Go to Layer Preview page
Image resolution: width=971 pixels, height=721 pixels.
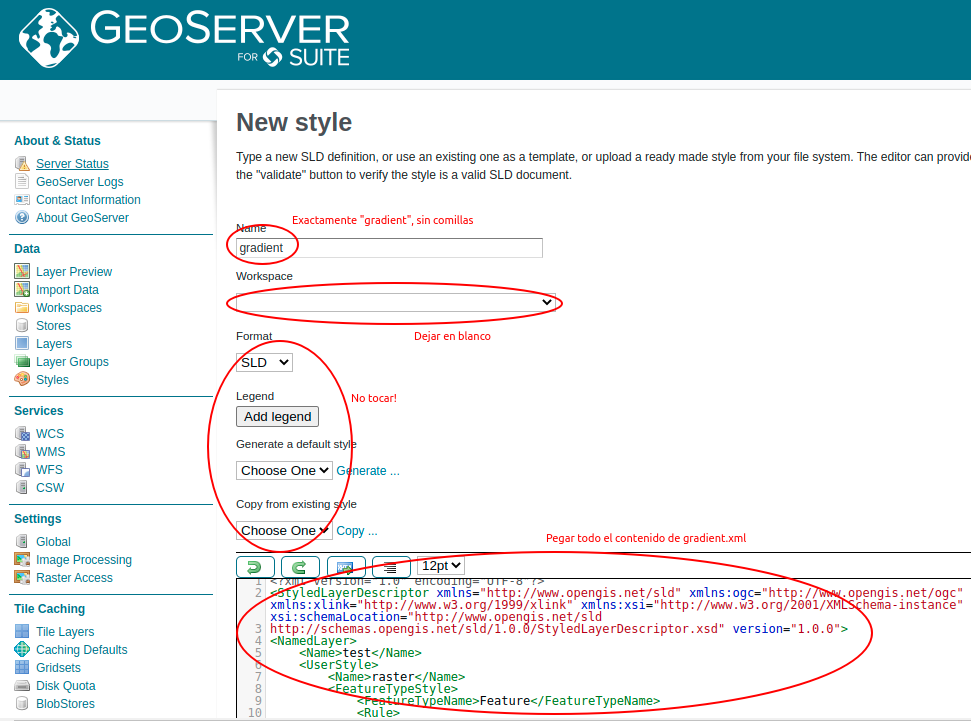[74, 271]
